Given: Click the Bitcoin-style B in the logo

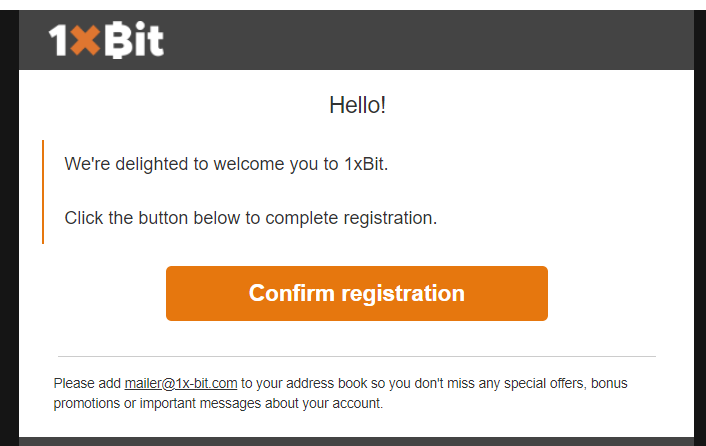Looking at the screenshot, I should coord(118,40).
